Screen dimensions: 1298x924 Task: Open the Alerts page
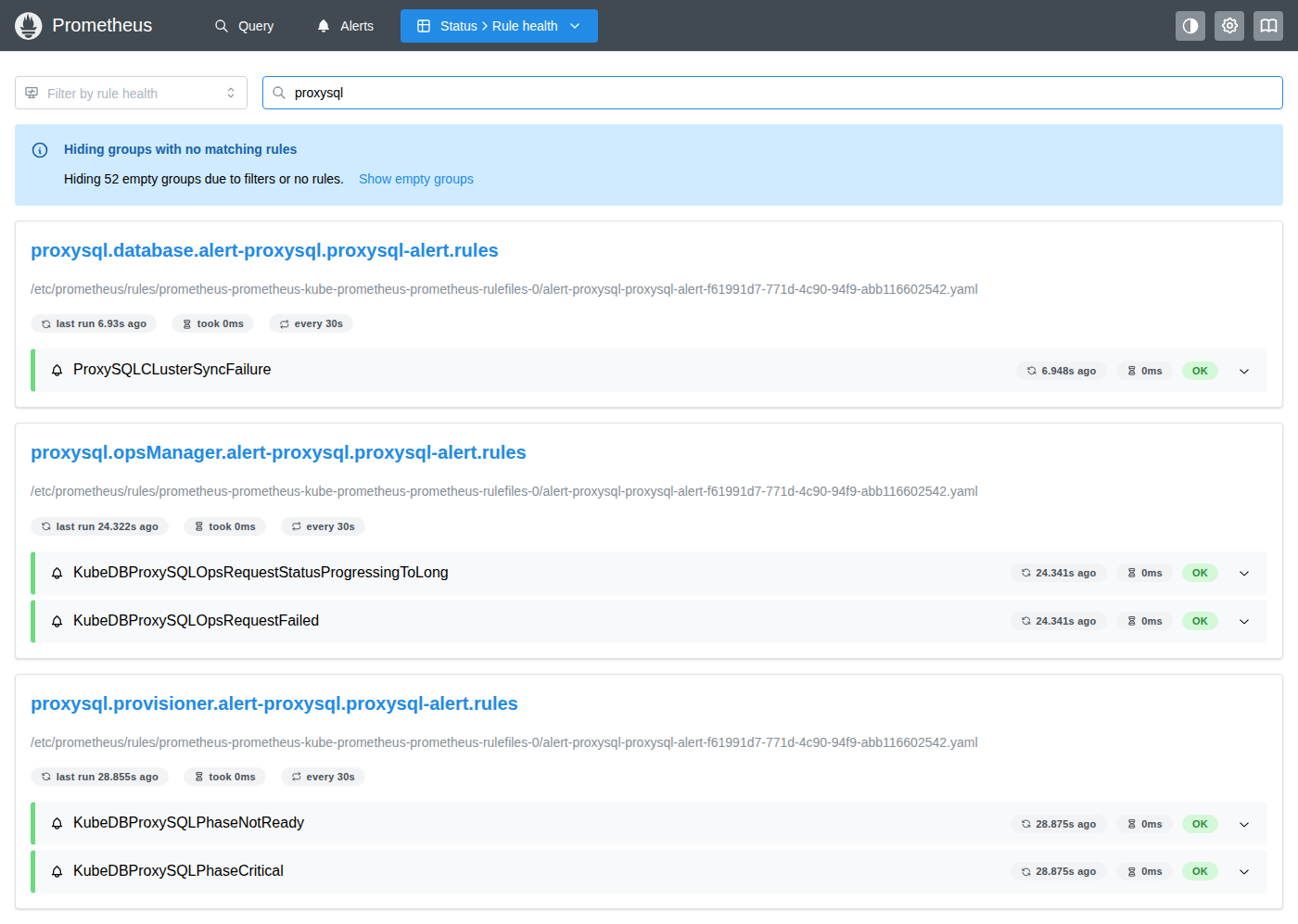click(345, 26)
